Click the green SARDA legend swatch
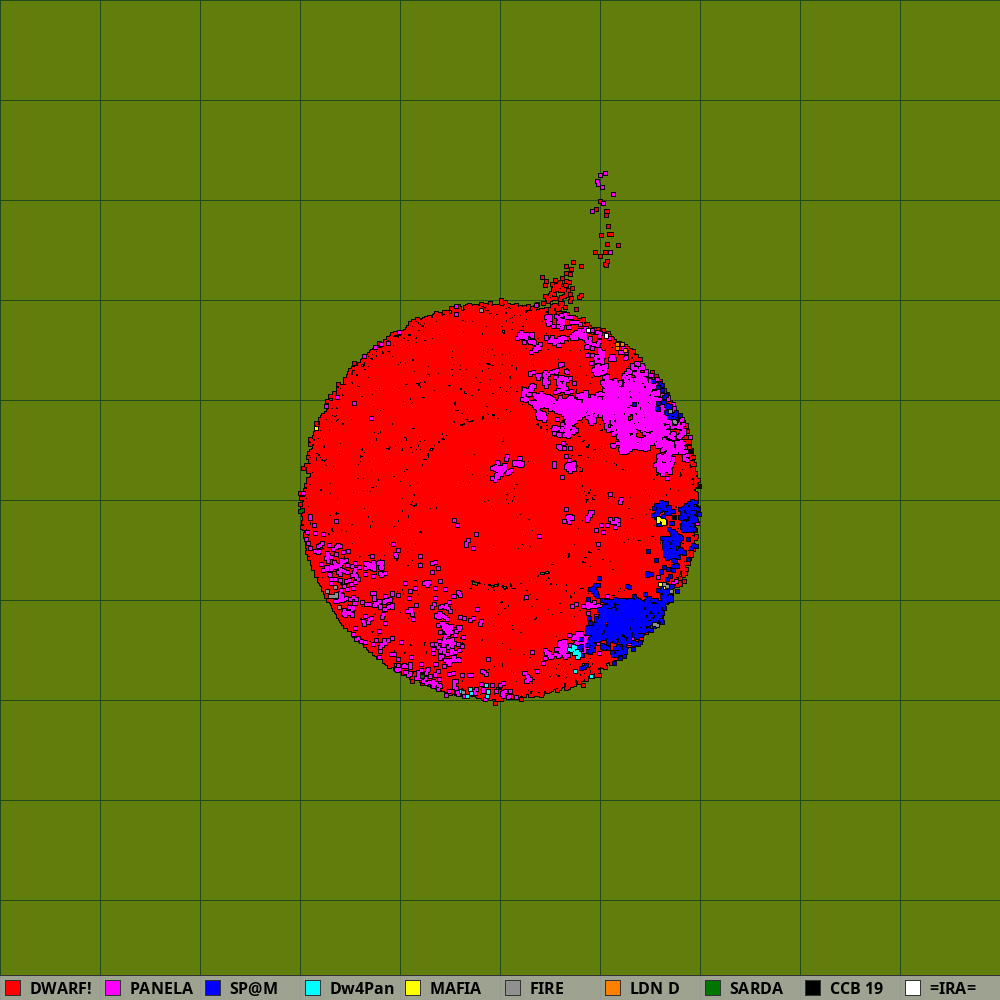This screenshot has width=1000, height=1000. [x=713, y=988]
